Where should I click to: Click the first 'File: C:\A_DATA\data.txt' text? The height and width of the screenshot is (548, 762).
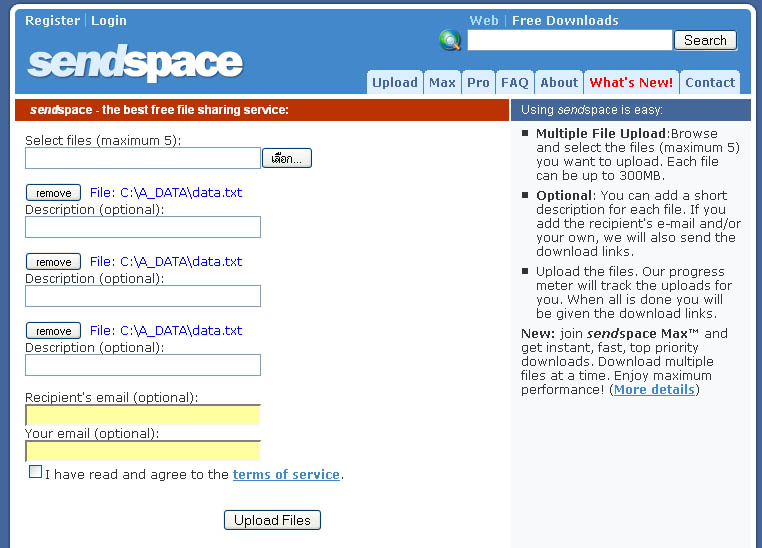(166, 193)
